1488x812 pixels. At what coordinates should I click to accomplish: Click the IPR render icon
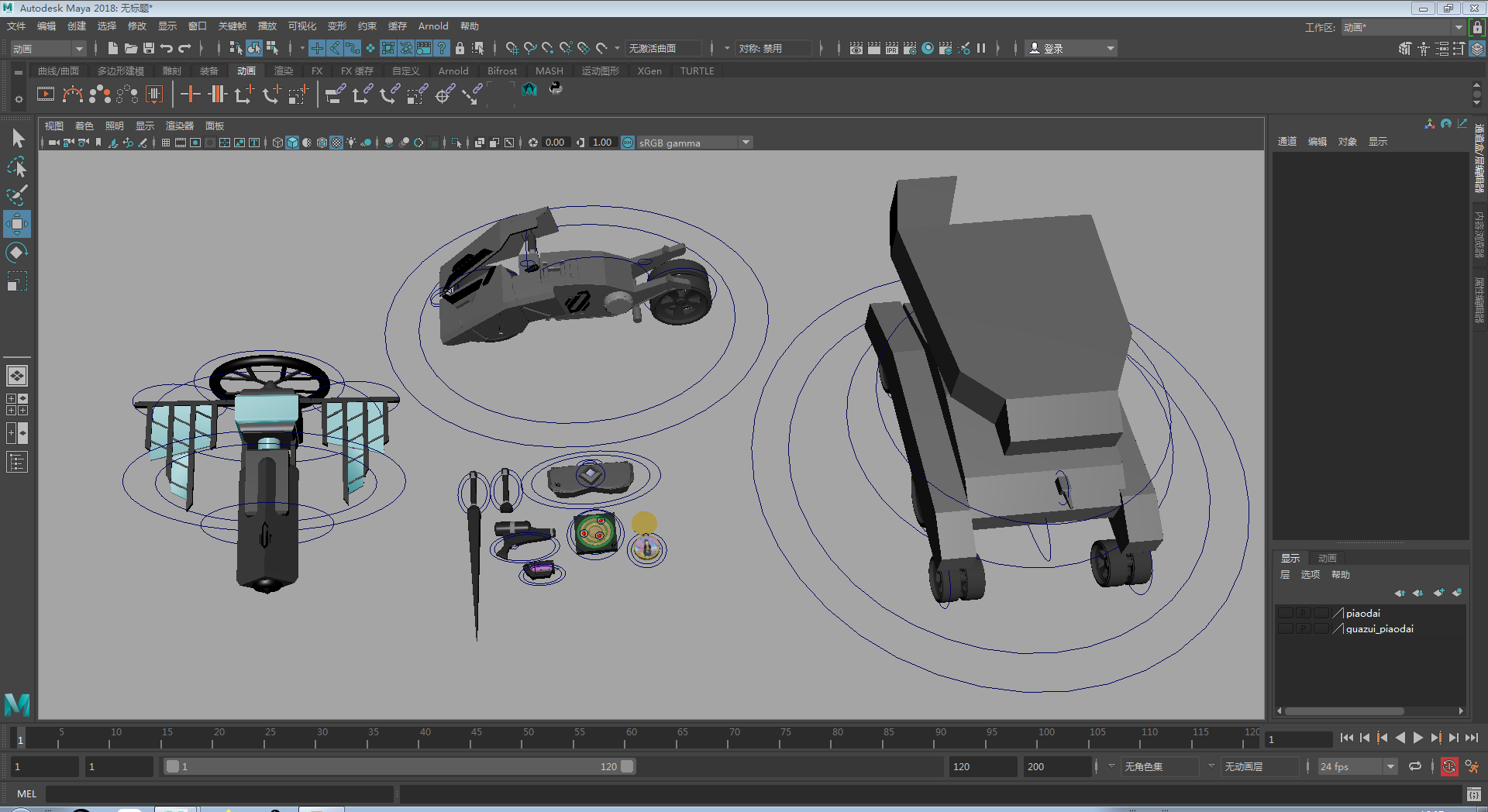click(x=891, y=48)
